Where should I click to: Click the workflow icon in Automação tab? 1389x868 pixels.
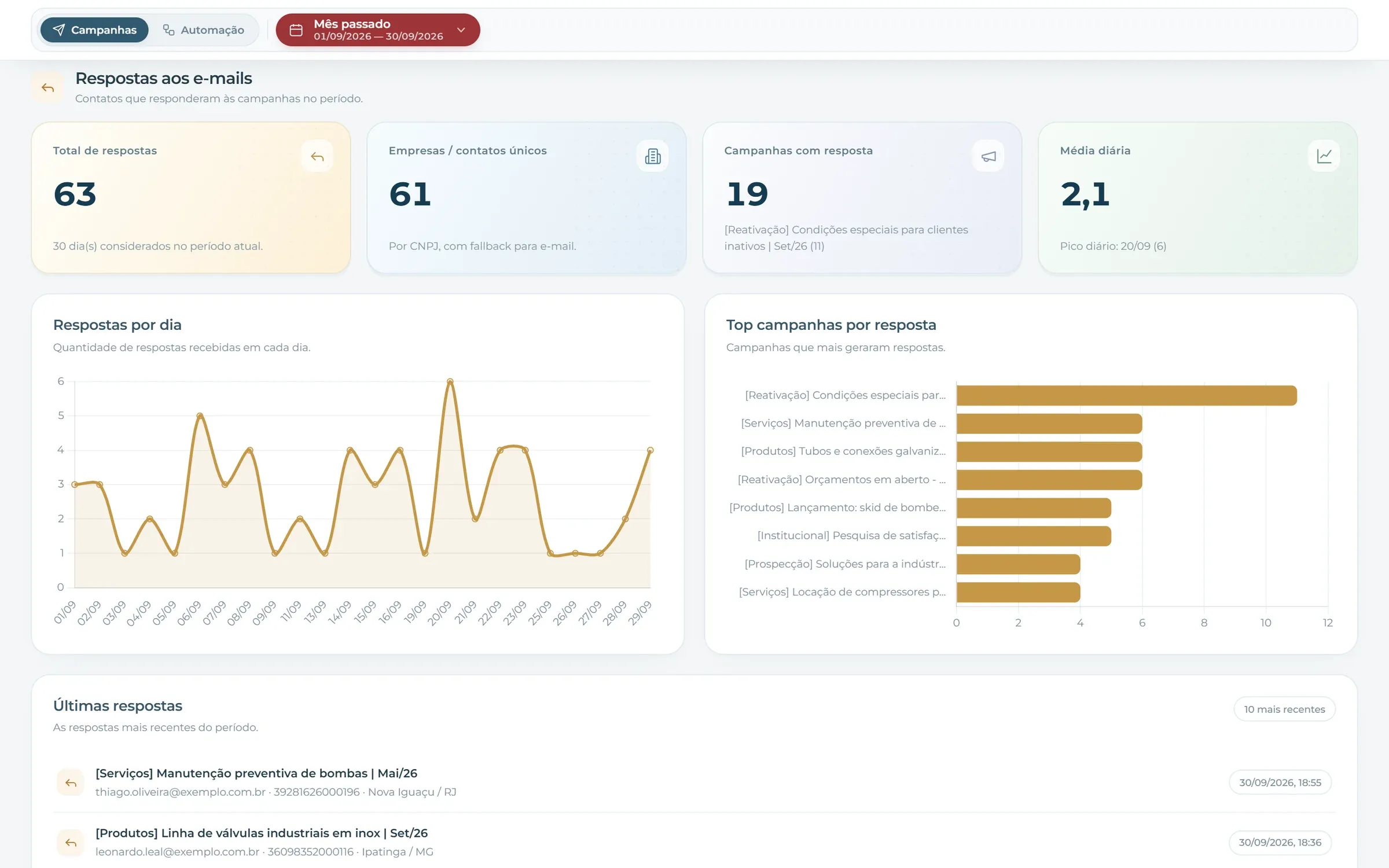coord(168,30)
